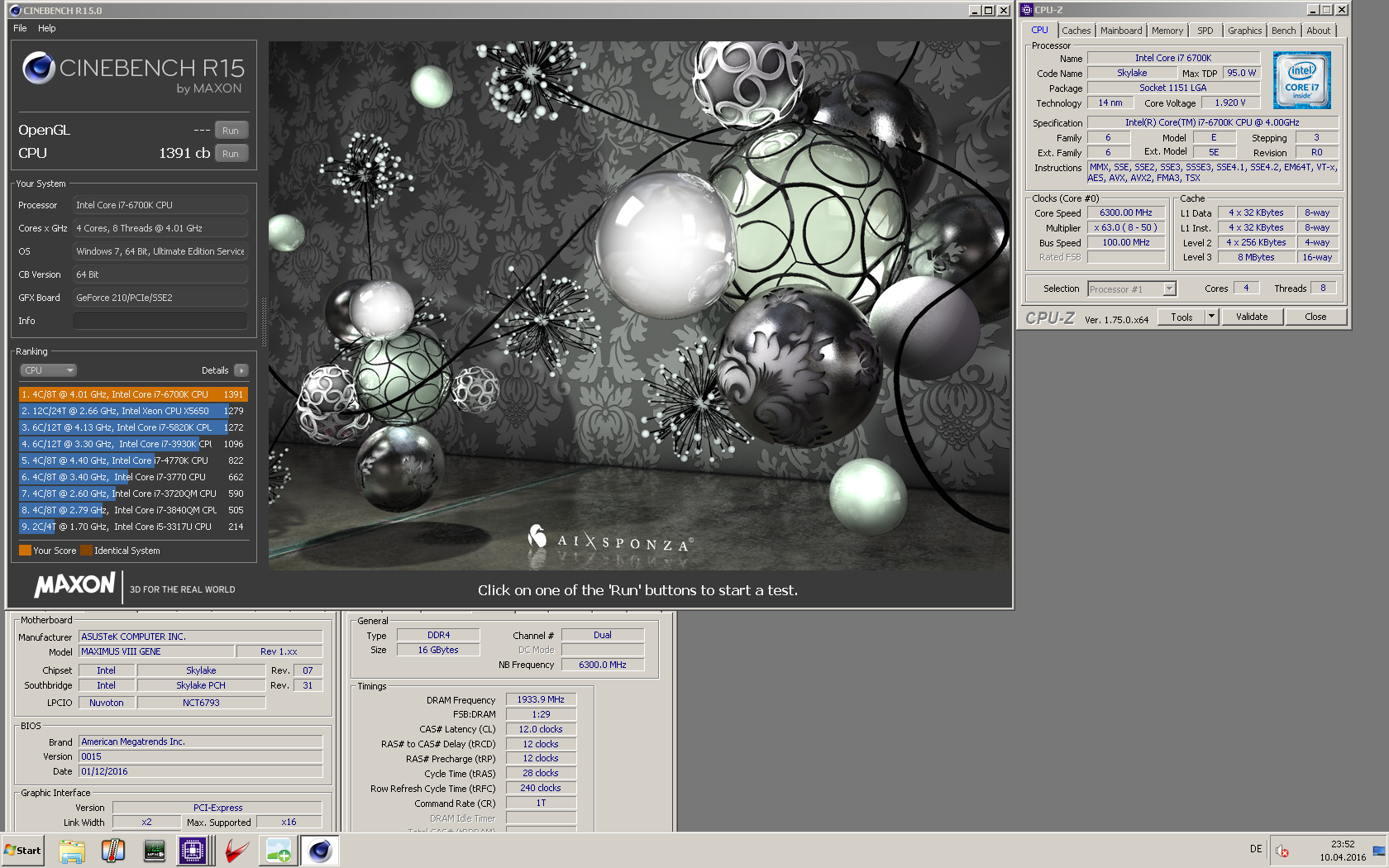Switch to the CPU-Z taskbar icon

point(193,851)
